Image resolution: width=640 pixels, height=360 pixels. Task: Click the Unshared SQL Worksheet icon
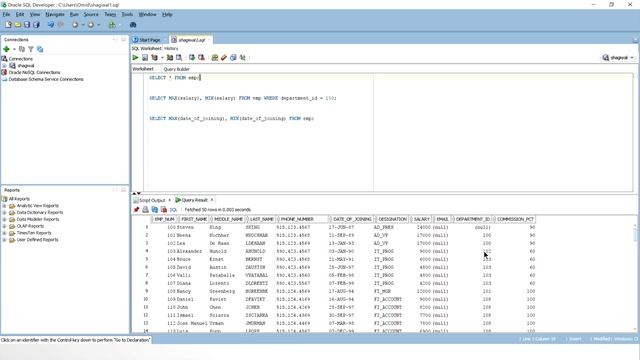215,58
